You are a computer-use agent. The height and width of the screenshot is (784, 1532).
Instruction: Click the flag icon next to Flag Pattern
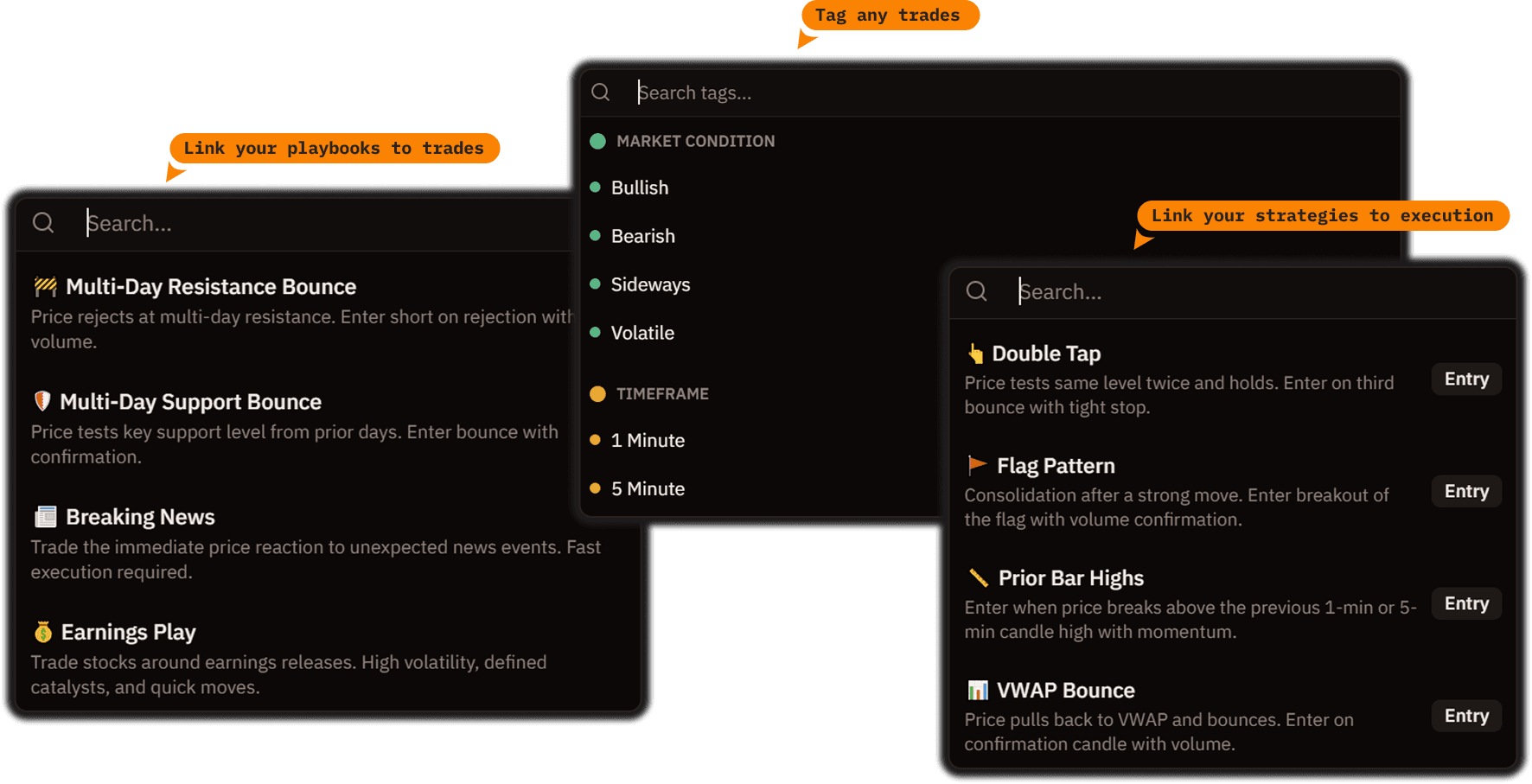point(977,465)
